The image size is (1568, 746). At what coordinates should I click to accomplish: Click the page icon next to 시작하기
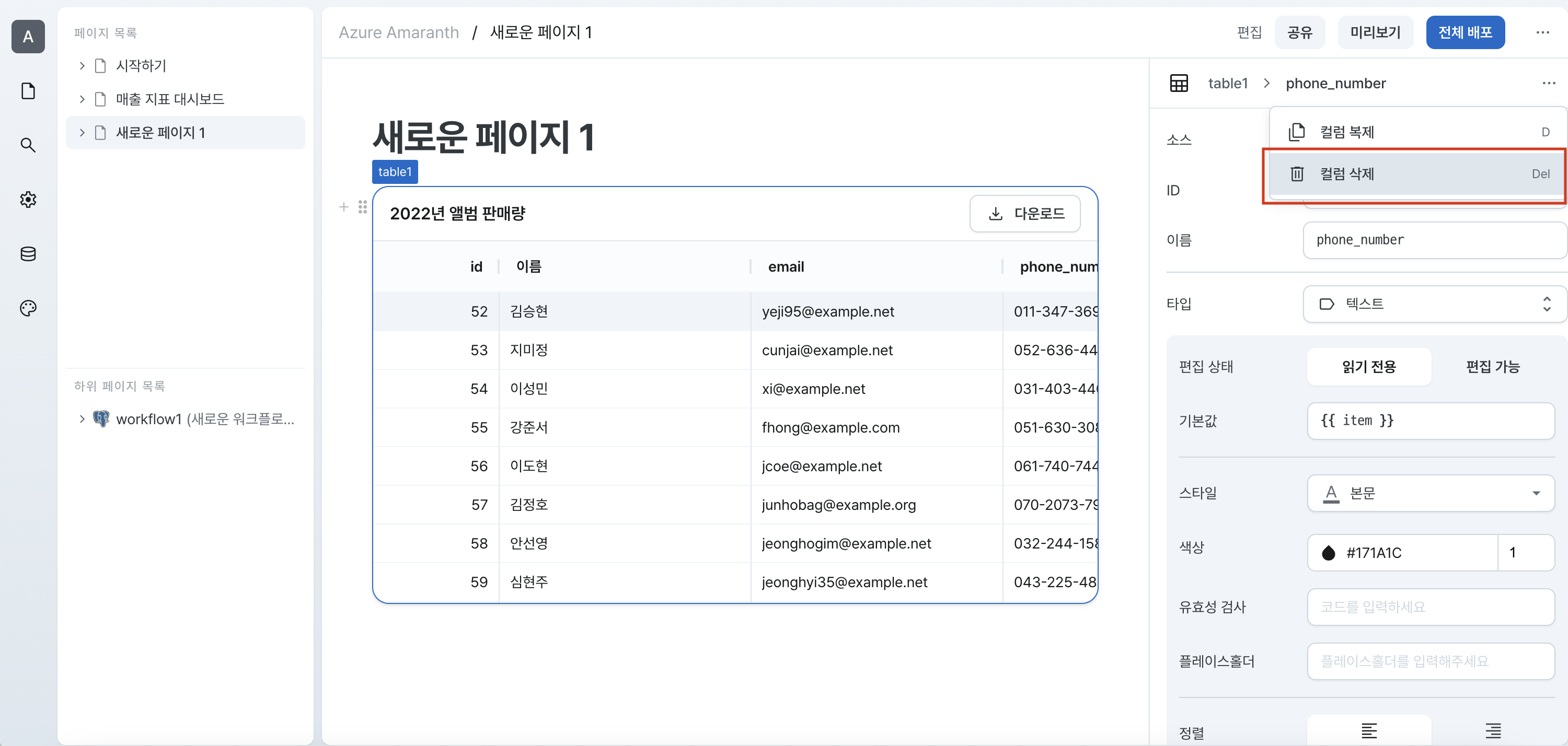[101, 66]
